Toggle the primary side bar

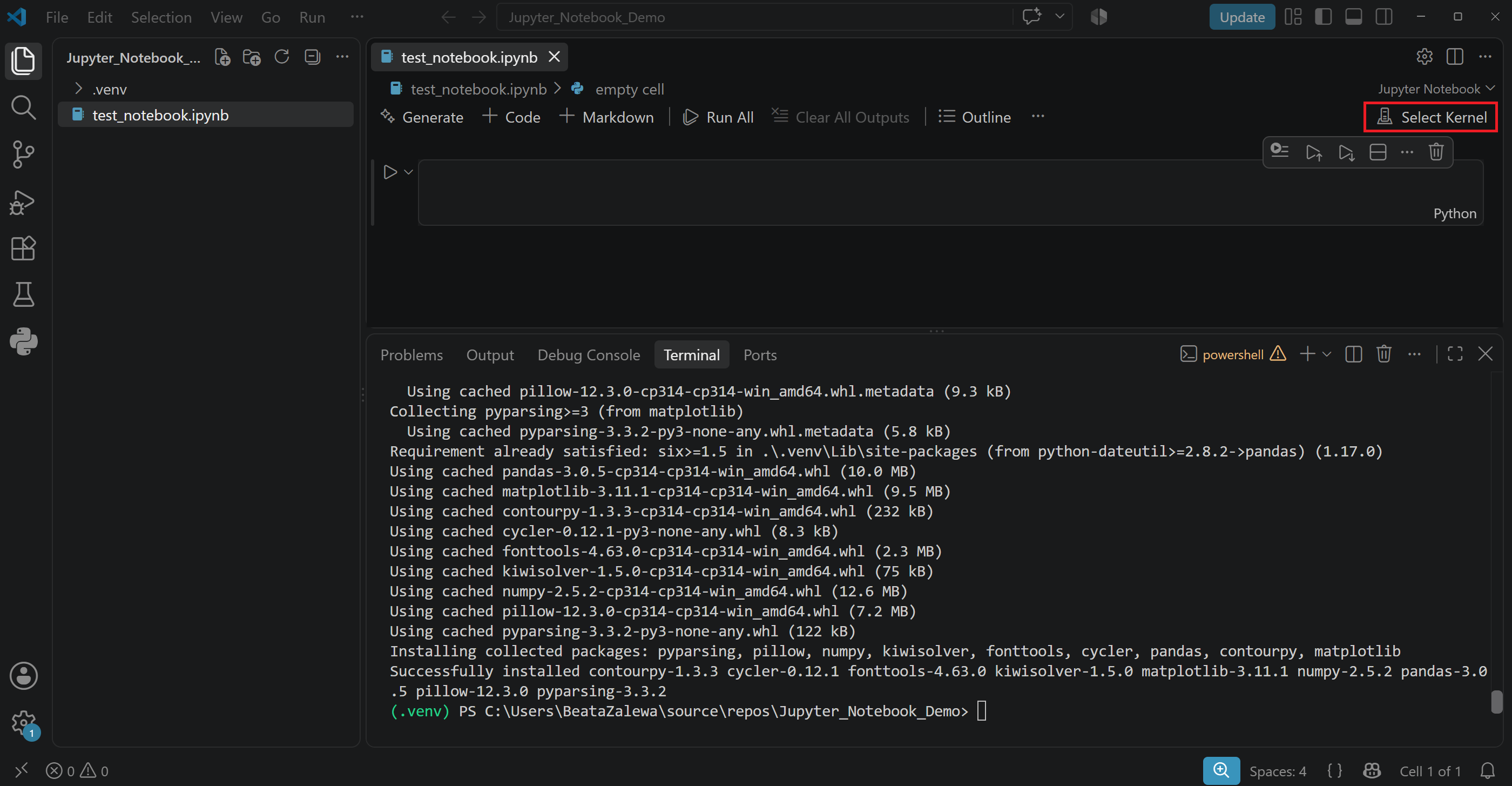pos(1323,17)
